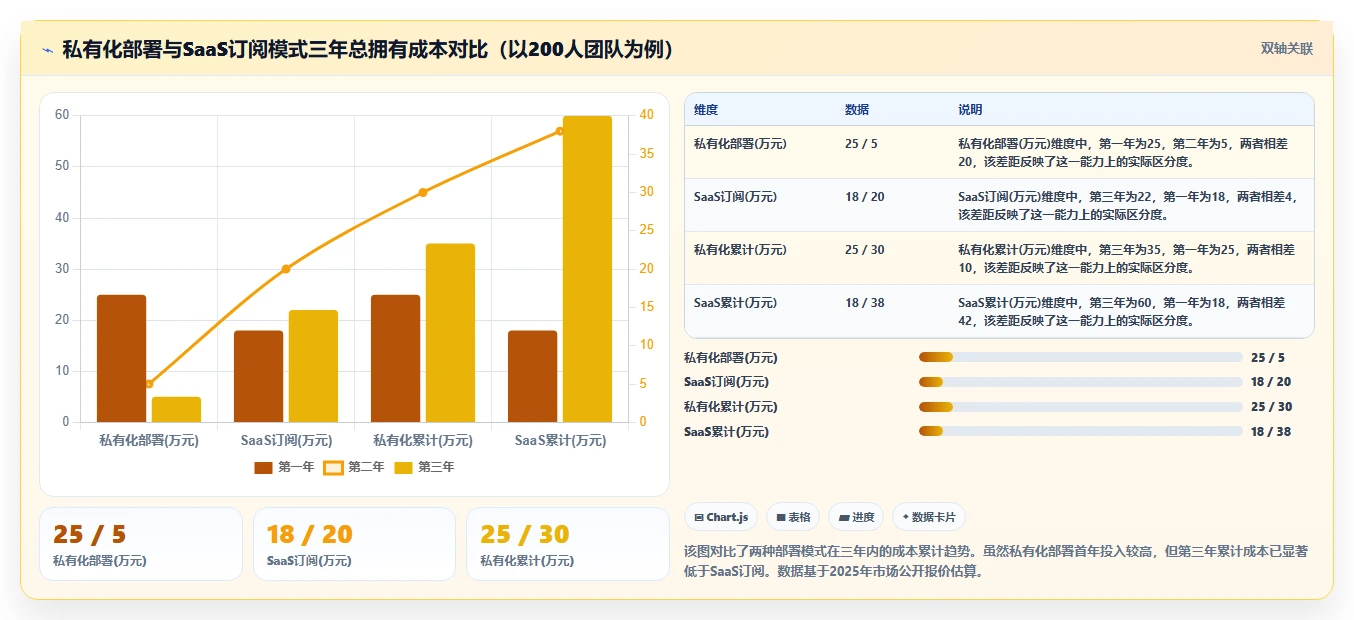This screenshot has width=1354, height=620.
Task: Click the line point above 私有化部署
Action: coord(149,384)
